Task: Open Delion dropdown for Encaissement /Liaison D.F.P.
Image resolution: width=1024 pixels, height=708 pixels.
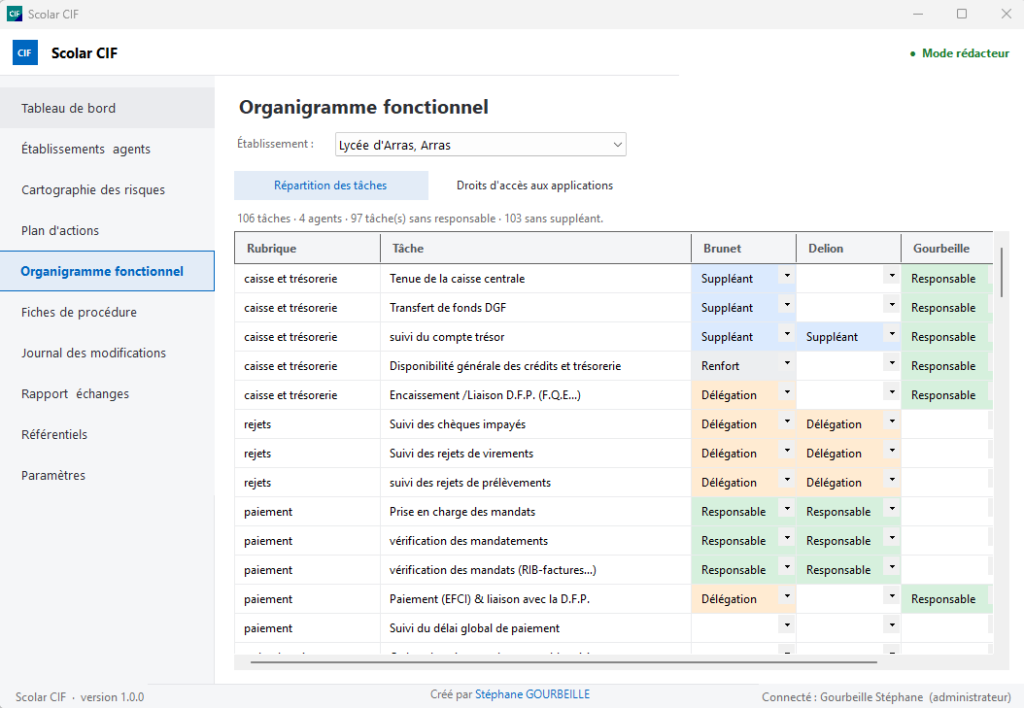Action: coord(892,392)
